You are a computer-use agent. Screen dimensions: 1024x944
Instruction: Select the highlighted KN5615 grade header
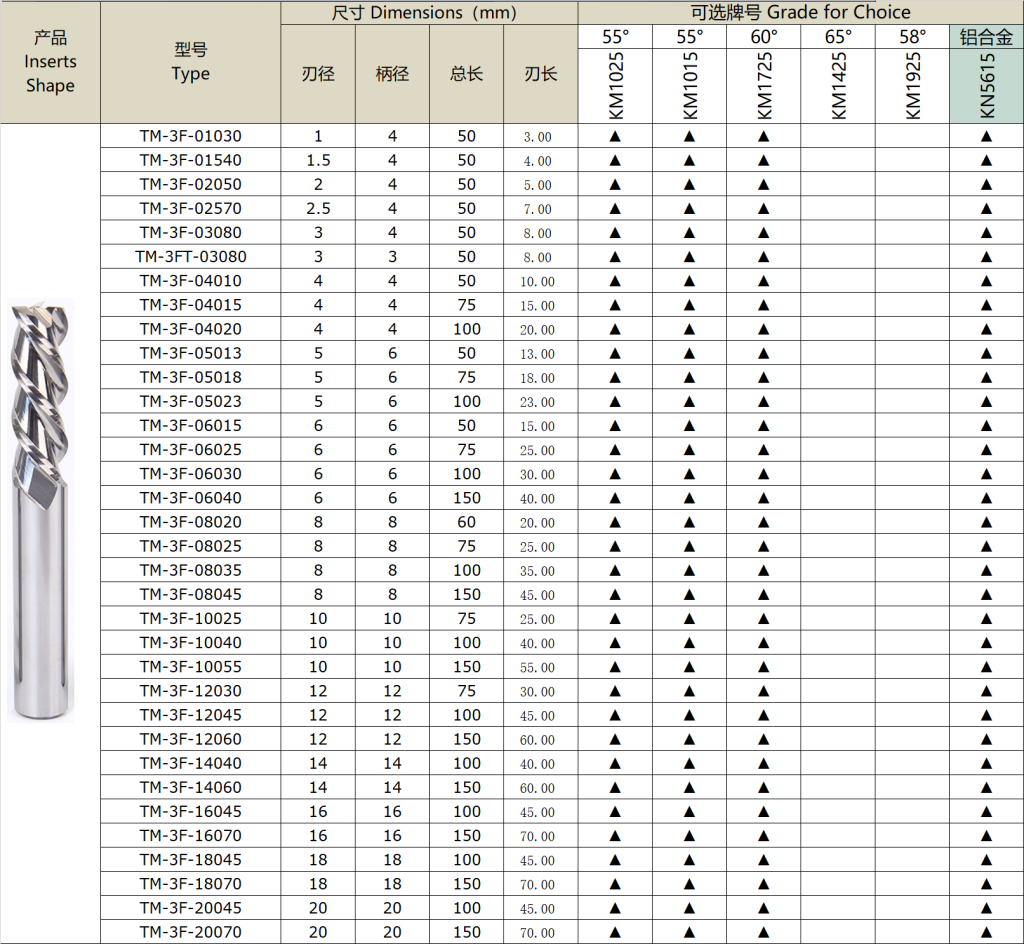(987, 86)
